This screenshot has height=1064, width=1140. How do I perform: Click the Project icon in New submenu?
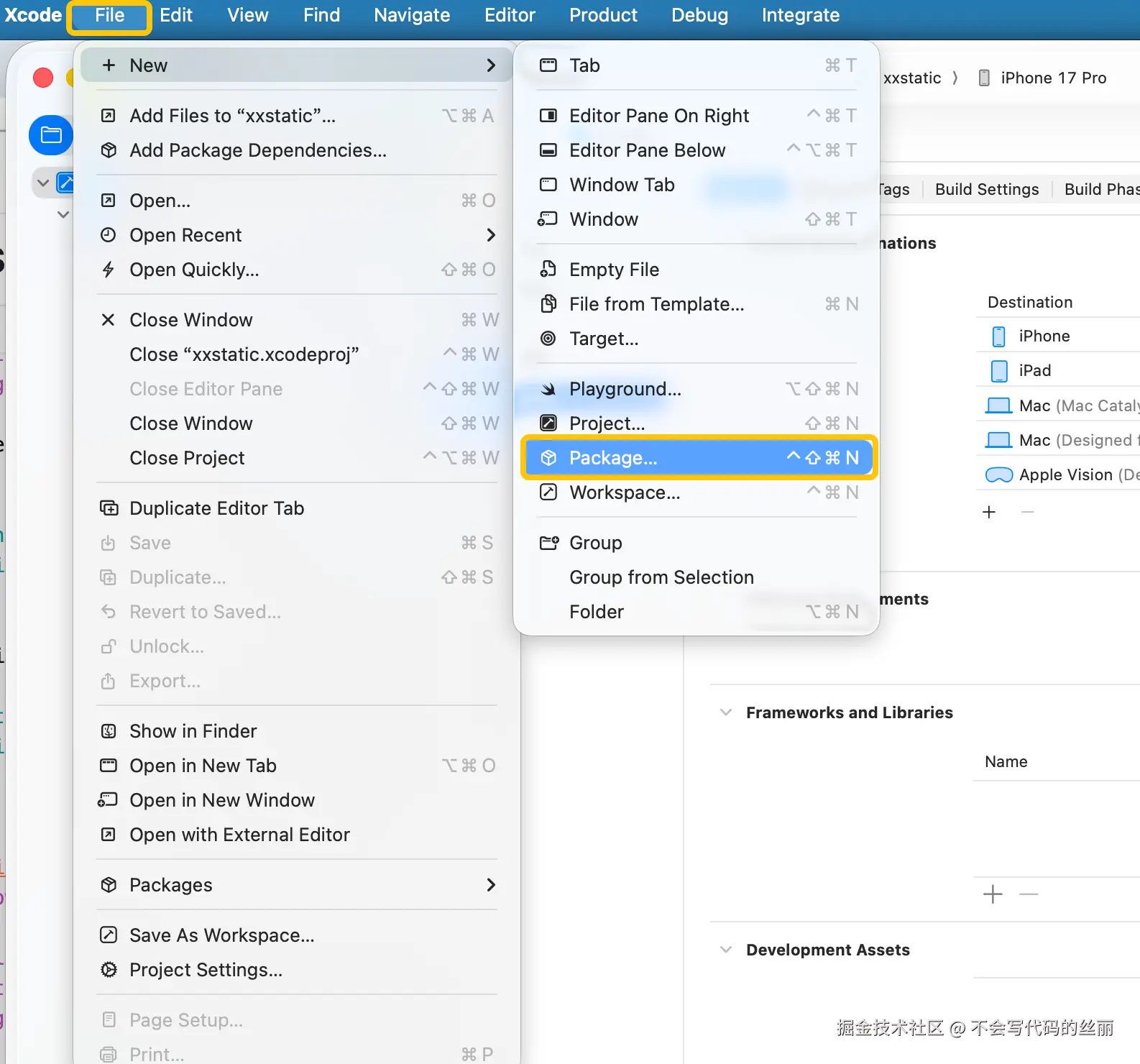point(548,423)
